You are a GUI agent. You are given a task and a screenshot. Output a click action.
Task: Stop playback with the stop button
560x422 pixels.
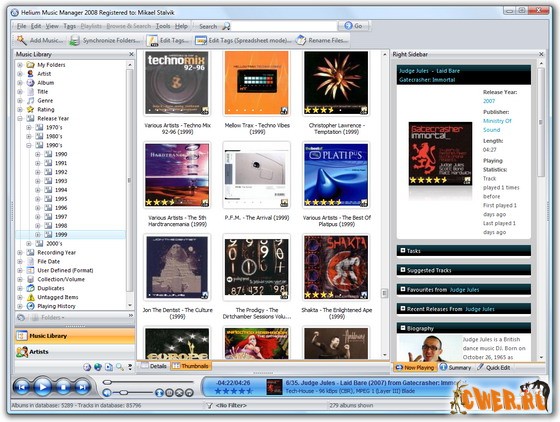pos(63,387)
